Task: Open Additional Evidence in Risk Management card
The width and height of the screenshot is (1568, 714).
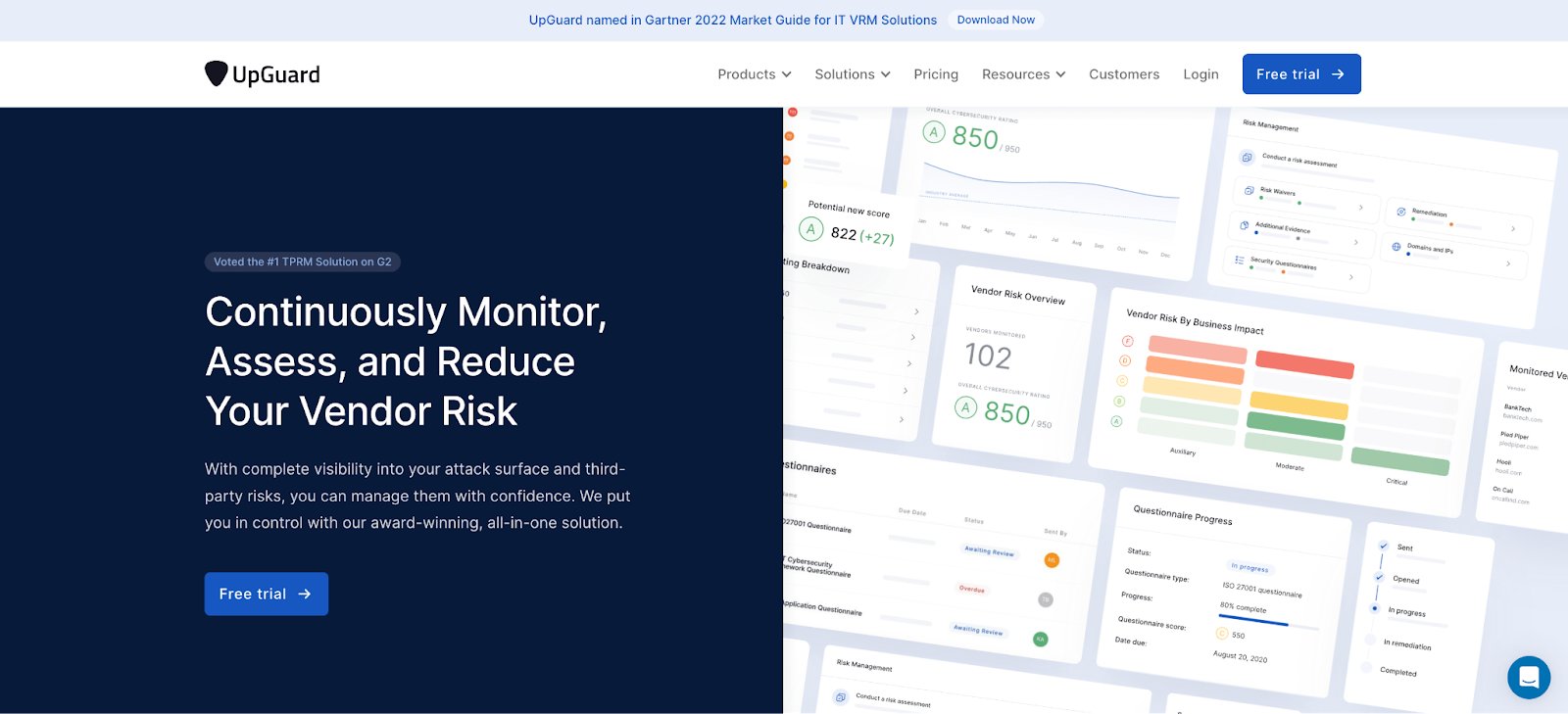Action: point(1301,233)
